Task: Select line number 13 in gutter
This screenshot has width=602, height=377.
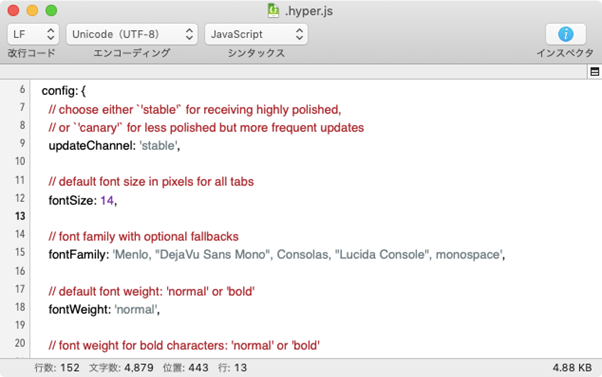Action: tap(20, 216)
